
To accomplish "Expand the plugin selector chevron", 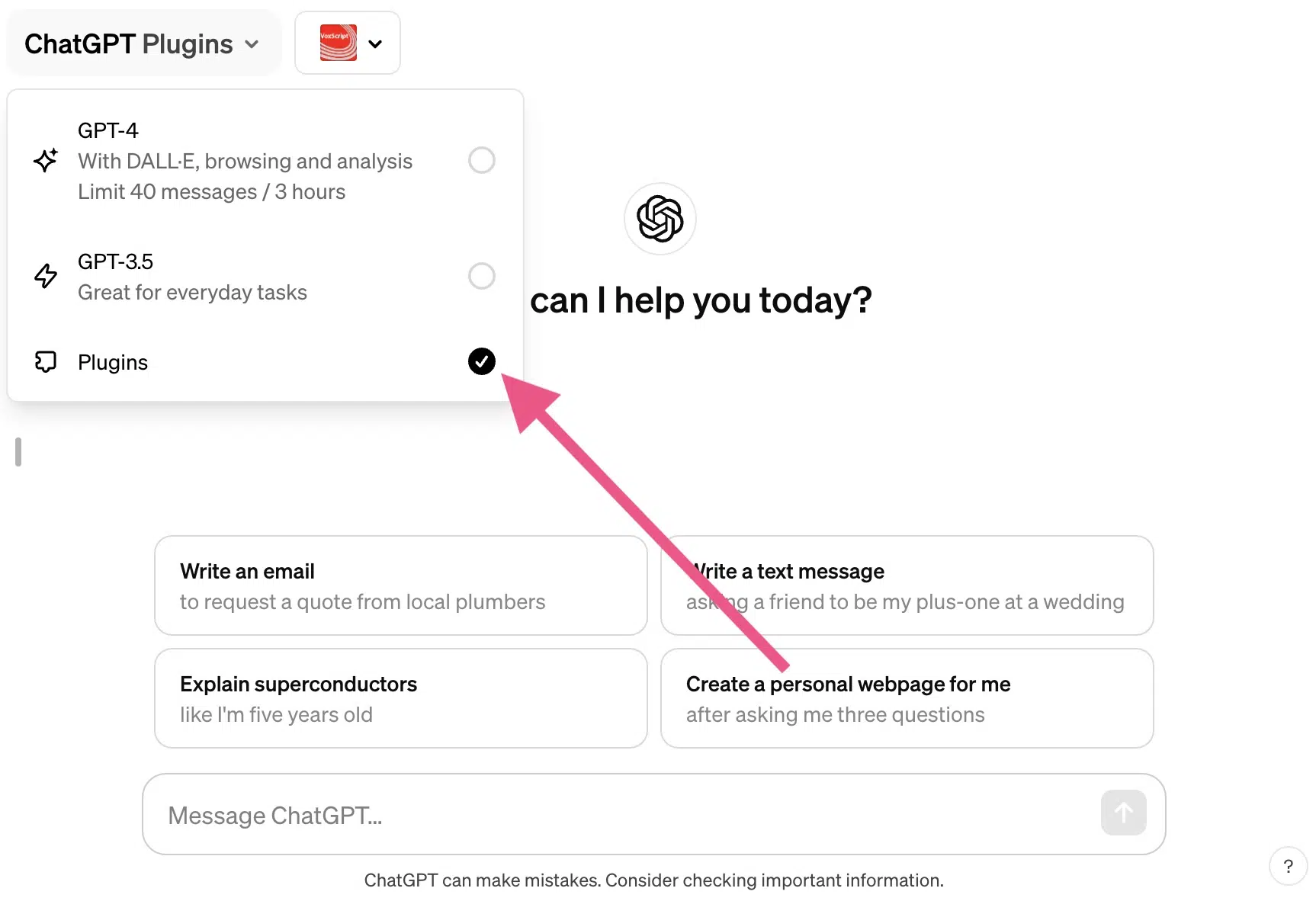I will click(374, 43).
